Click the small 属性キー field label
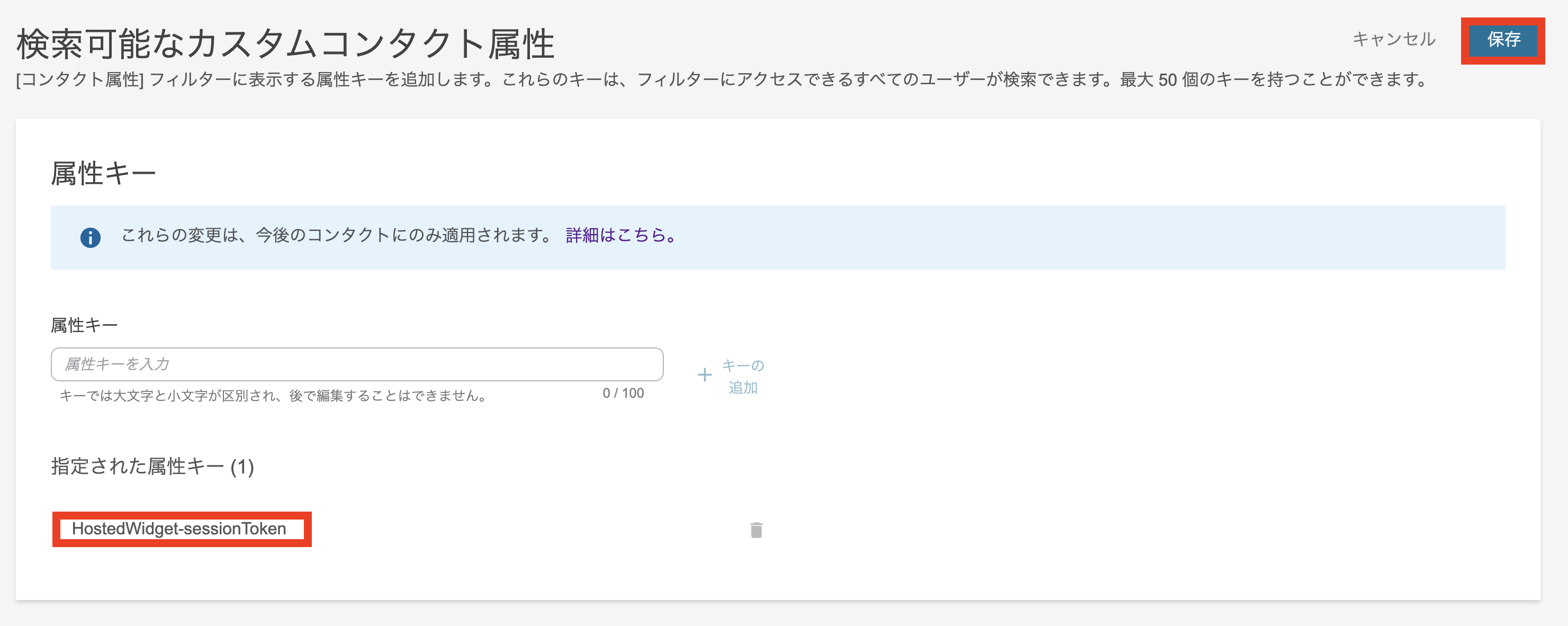The height and width of the screenshot is (626, 1568). pos(84,325)
